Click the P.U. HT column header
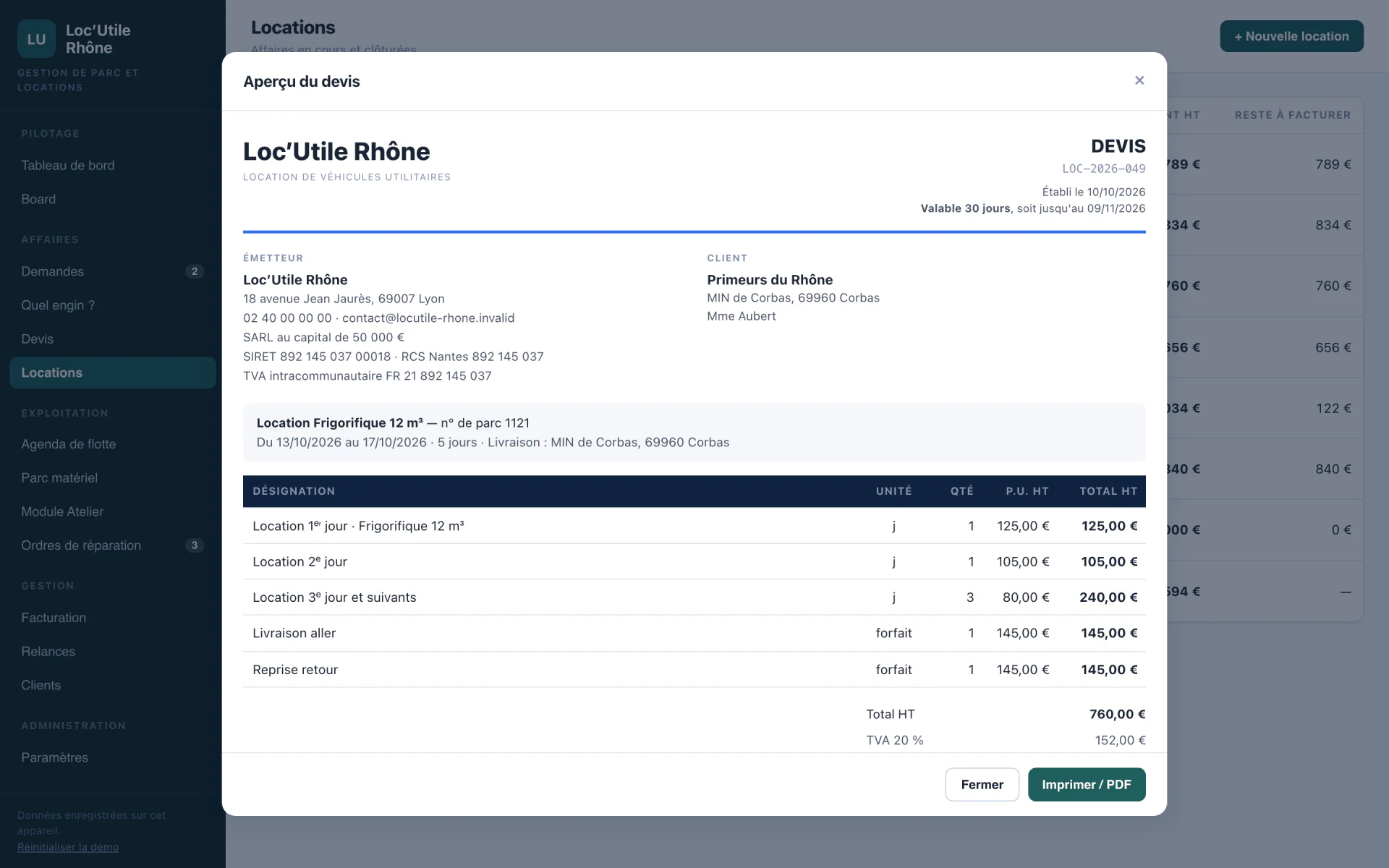 coord(1027,491)
